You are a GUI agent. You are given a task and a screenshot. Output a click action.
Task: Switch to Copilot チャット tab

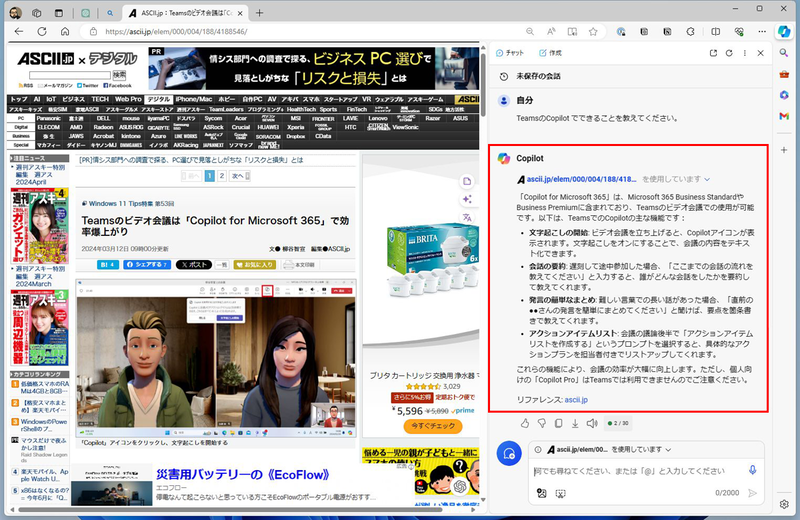tap(510, 53)
